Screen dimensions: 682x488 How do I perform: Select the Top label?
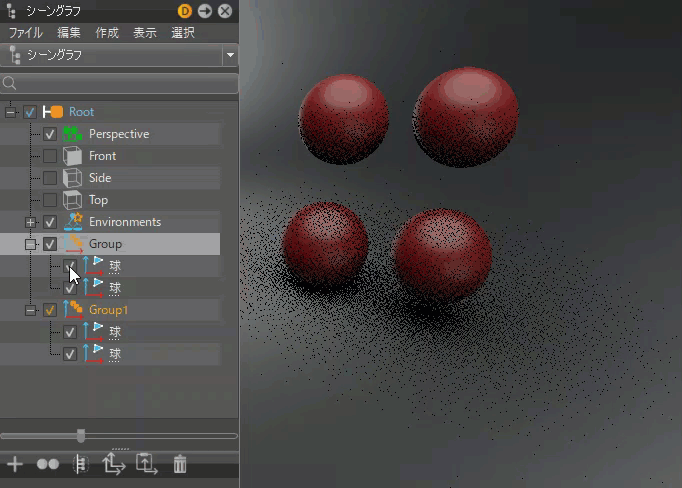tap(98, 200)
